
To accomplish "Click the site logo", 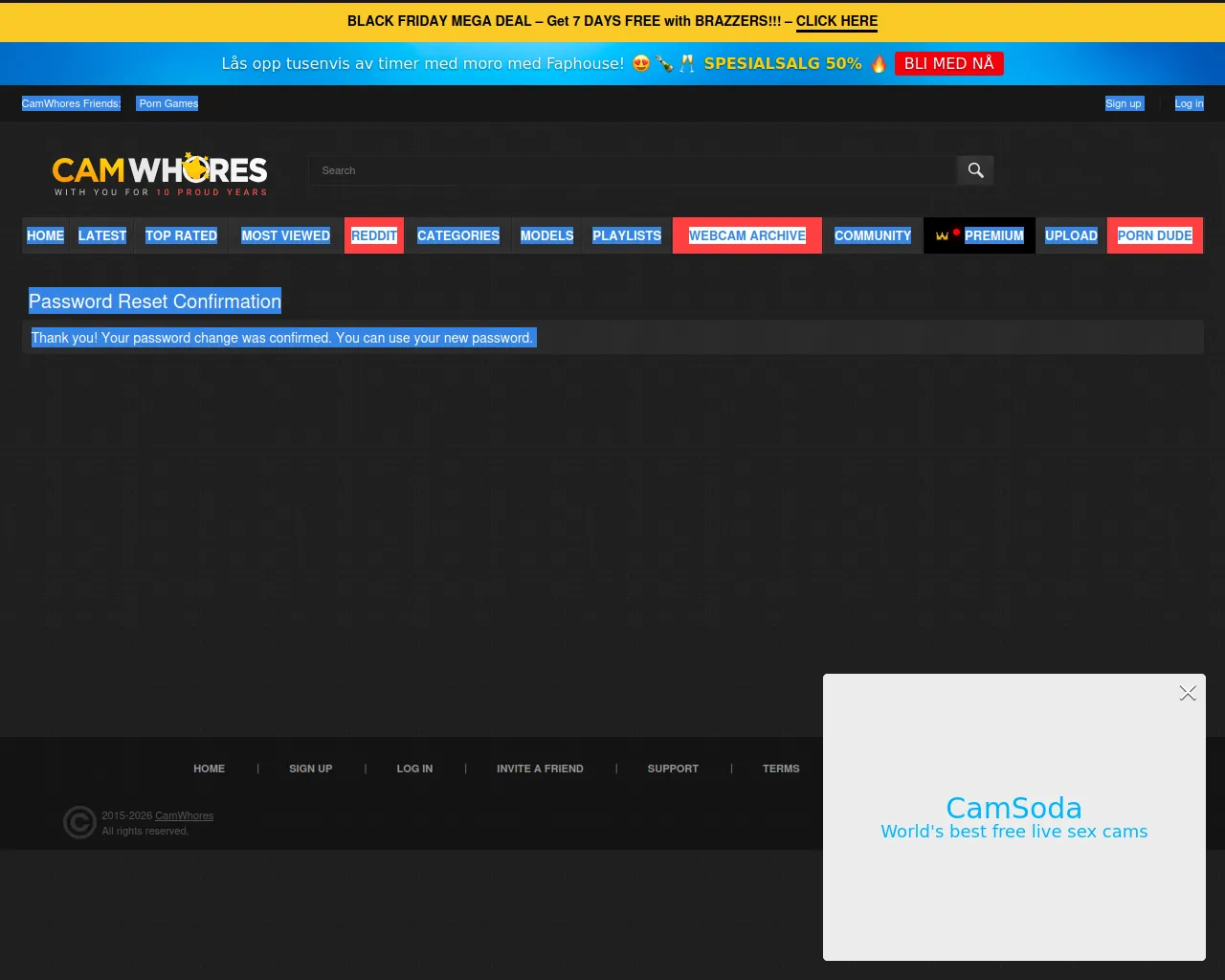I will 160,174.
